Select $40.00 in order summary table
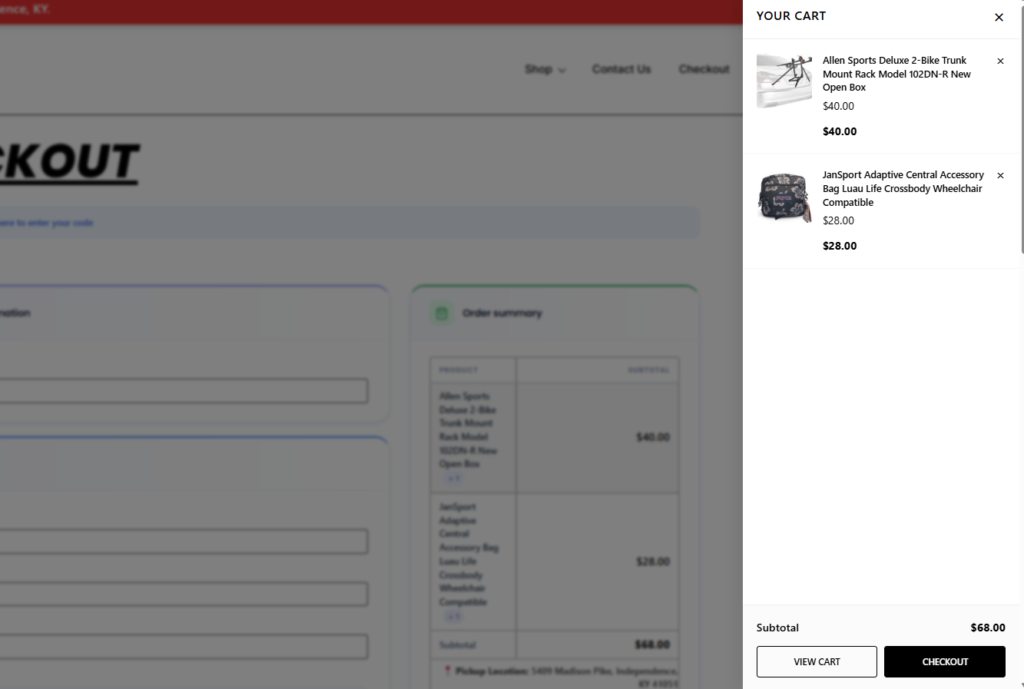Image resolution: width=1024 pixels, height=689 pixels. click(x=652, y=437)
